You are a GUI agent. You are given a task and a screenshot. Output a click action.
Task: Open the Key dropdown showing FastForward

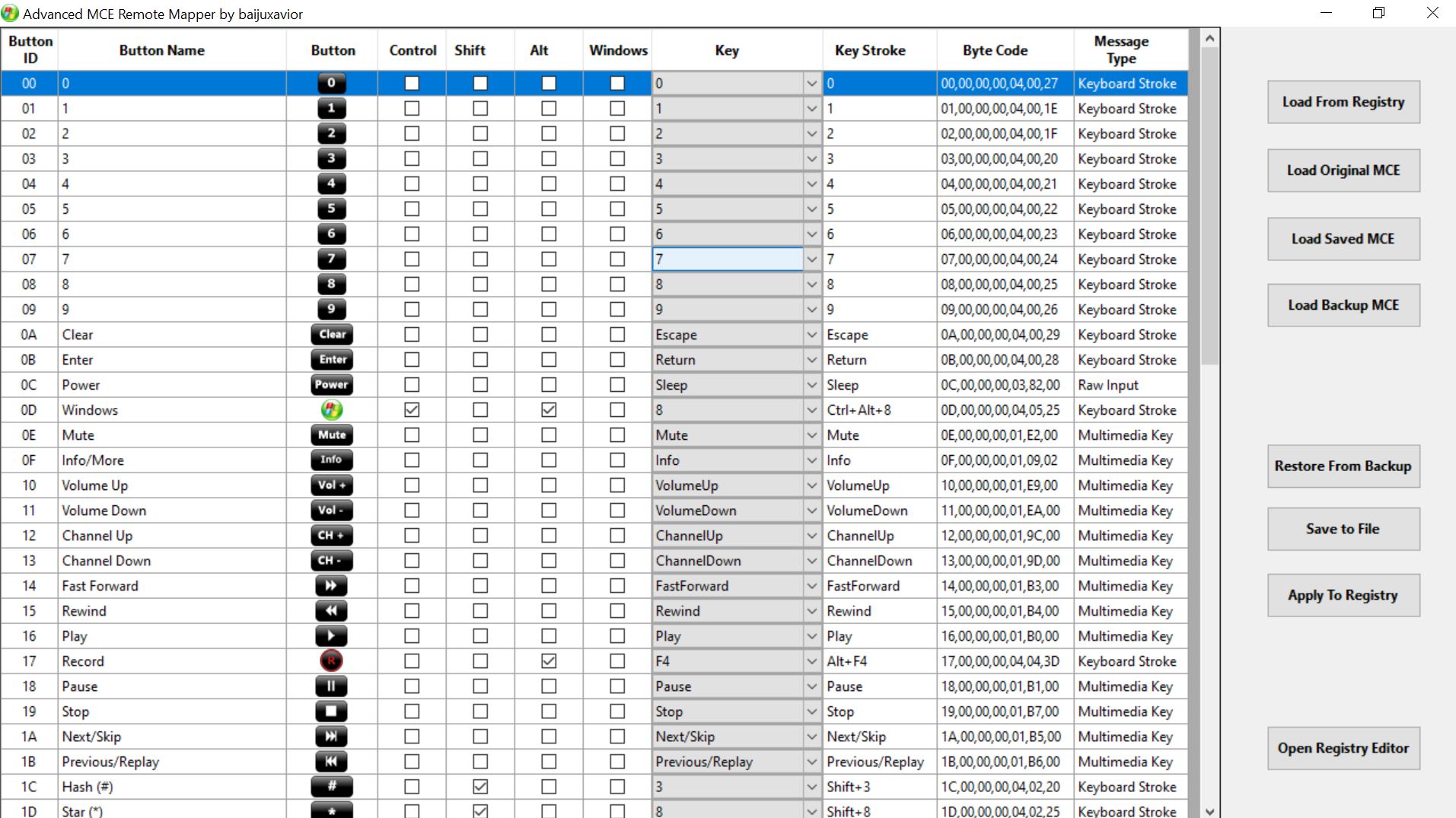point(811,586)
